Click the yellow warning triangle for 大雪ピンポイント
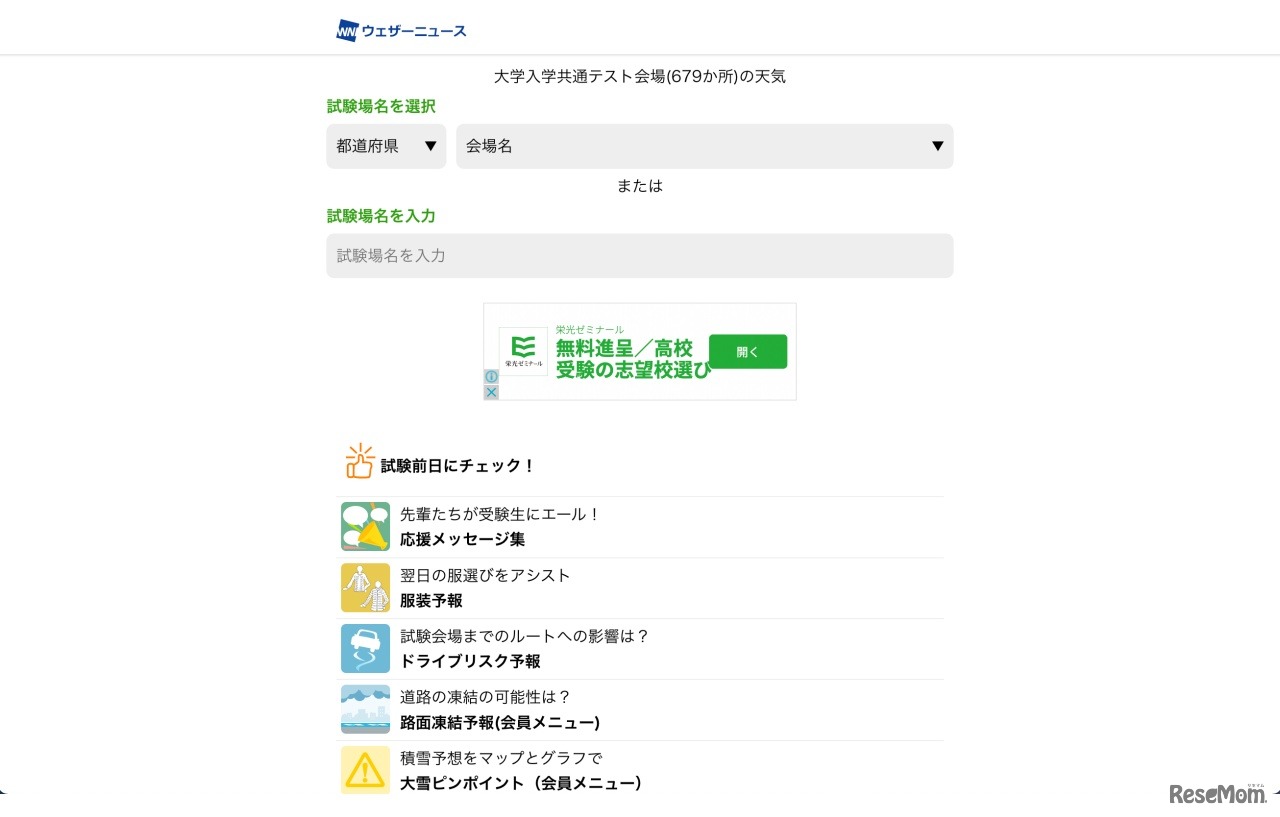Image resolution: width=1280 pixels, height=817 pixels. tap(365, 770)
